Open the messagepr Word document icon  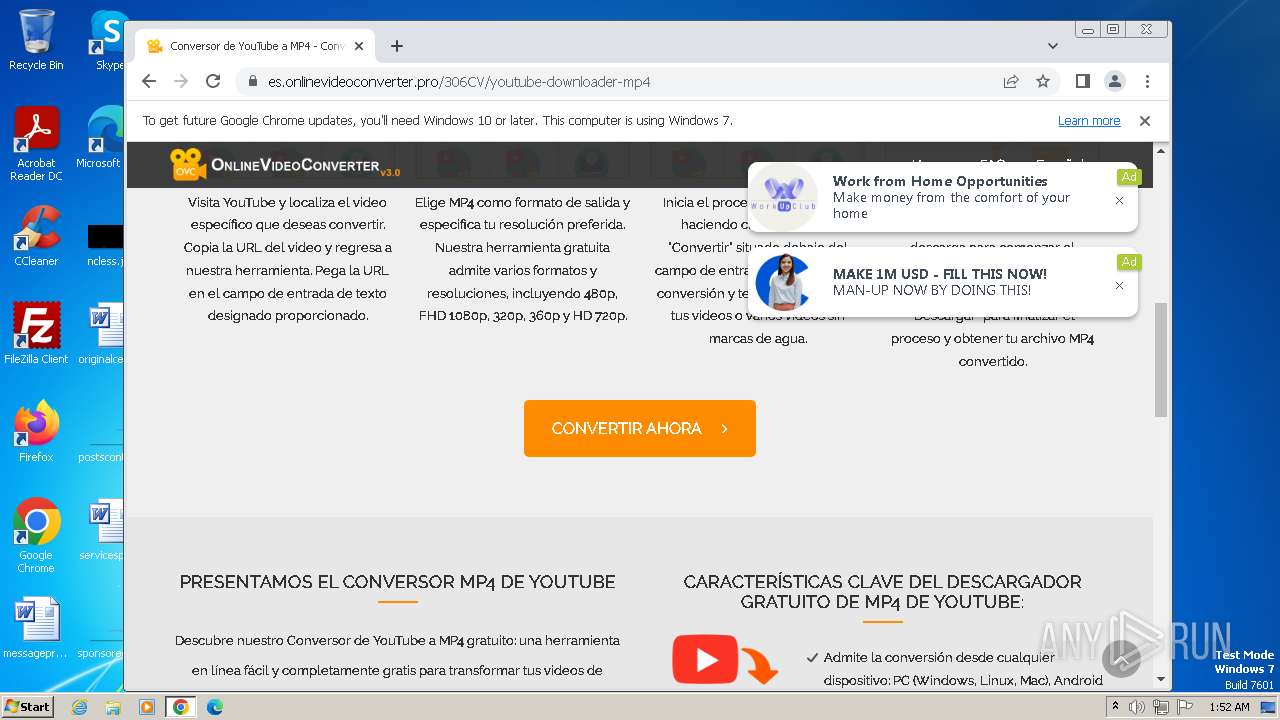pos(36,628)
